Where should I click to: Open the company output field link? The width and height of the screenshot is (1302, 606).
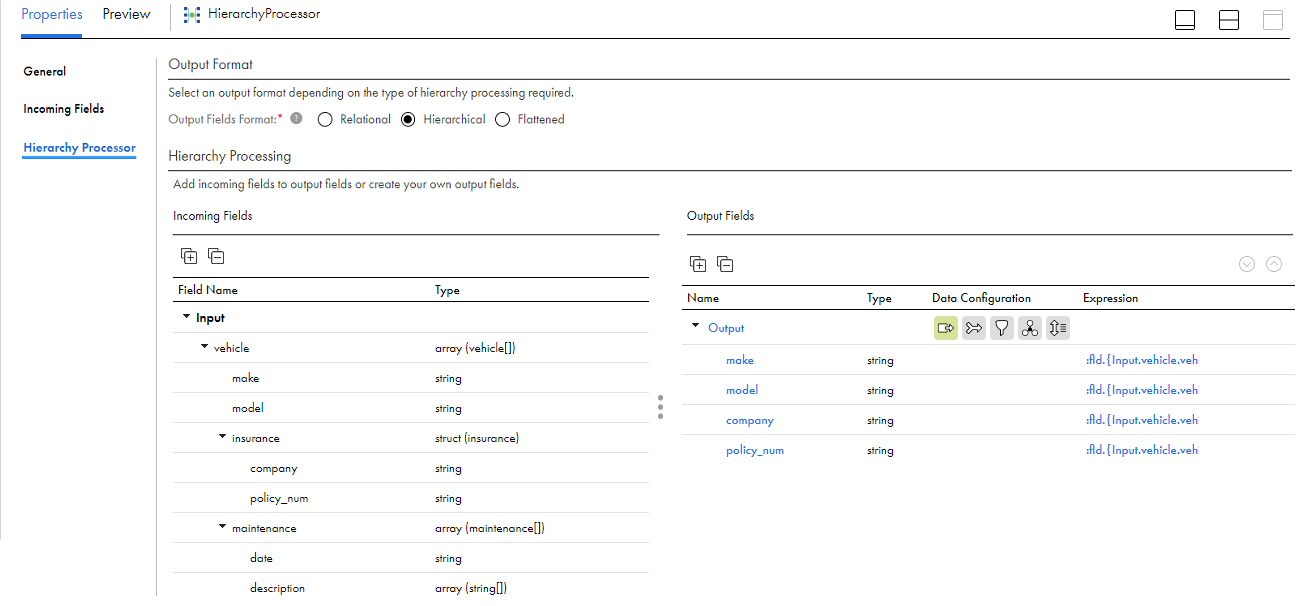750,420
